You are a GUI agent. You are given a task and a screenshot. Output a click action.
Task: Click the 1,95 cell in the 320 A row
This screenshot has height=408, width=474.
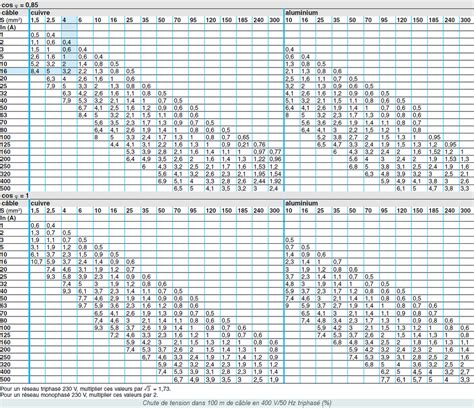point(259,174)
